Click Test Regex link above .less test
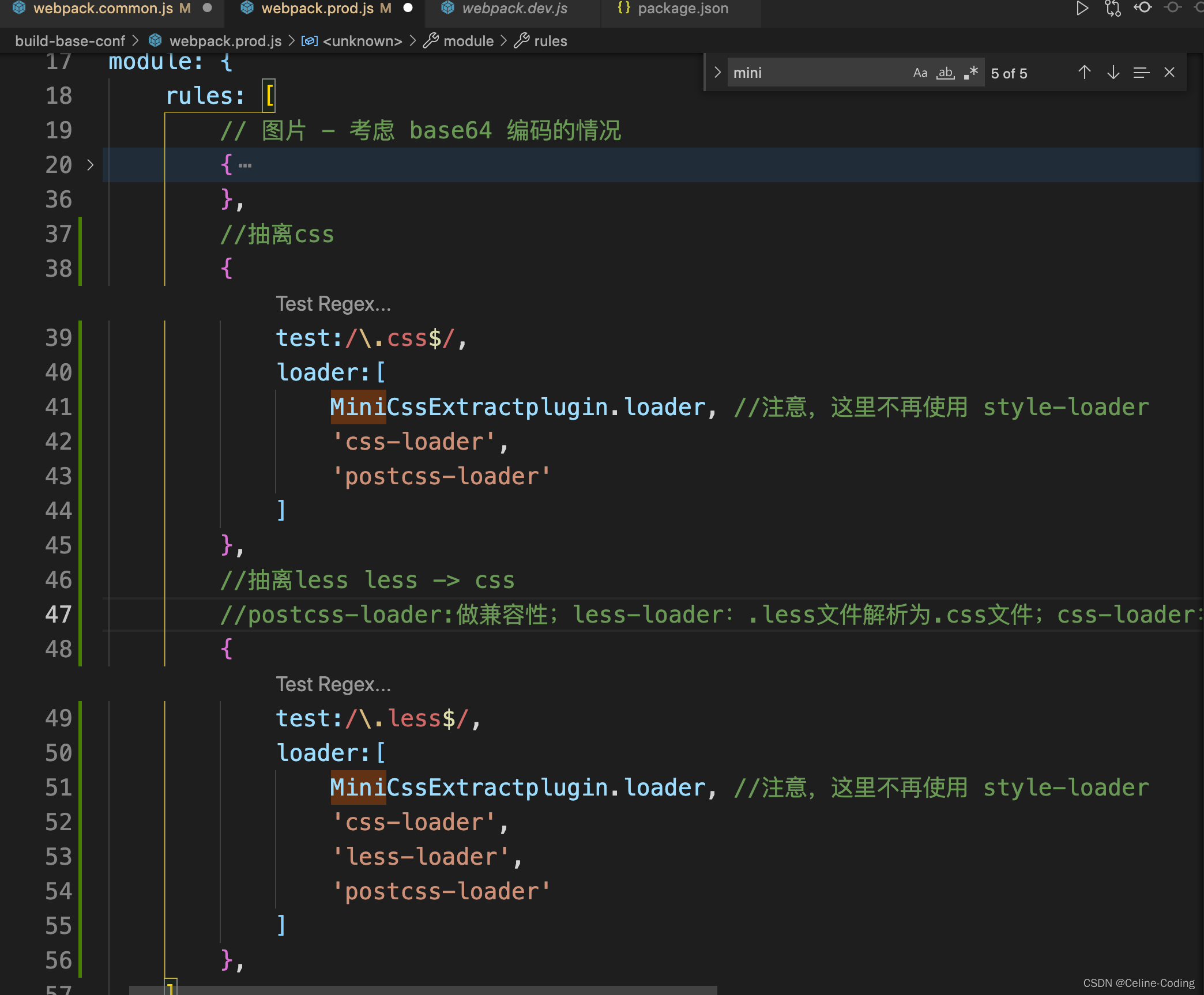This screenshot has width=1204, height=995. coord(333,684)
